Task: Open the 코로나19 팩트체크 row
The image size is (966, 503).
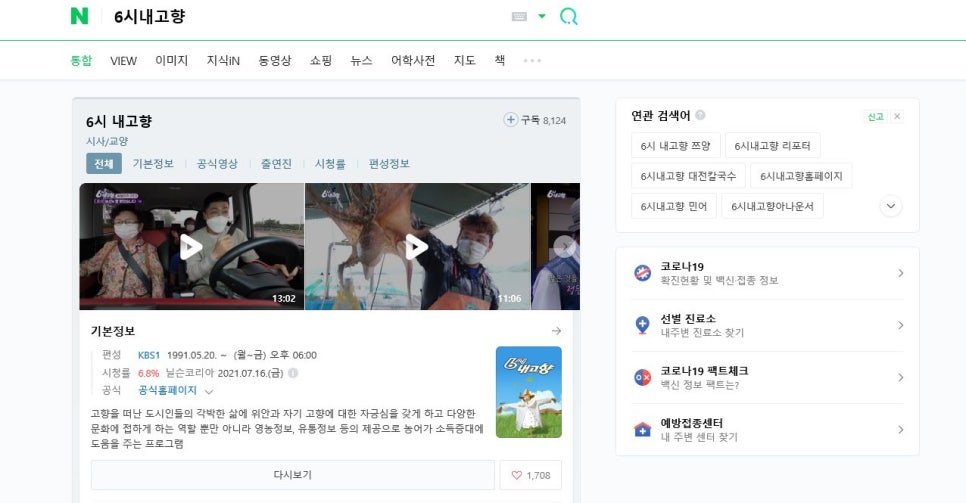Action: click(x=767, y=377)
